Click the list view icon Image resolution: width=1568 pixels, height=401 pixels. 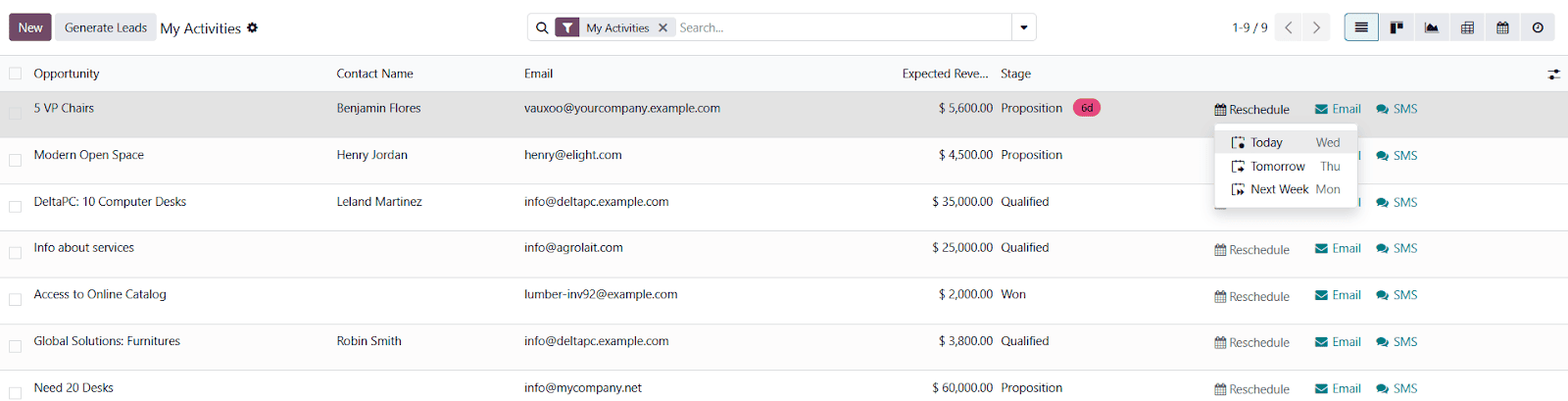1361,27
